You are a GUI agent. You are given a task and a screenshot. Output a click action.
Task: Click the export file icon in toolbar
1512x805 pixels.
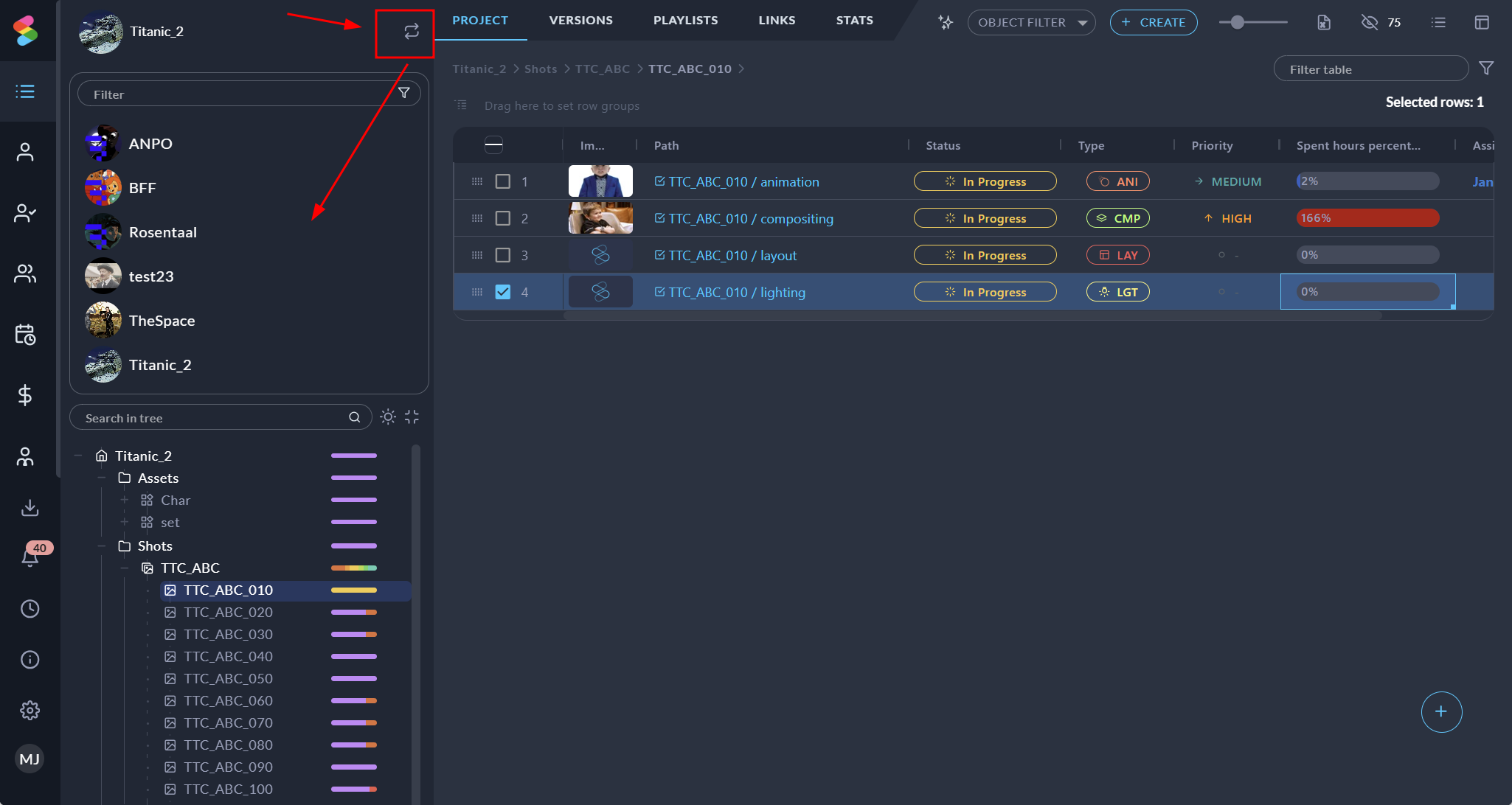coord(1324,22)
